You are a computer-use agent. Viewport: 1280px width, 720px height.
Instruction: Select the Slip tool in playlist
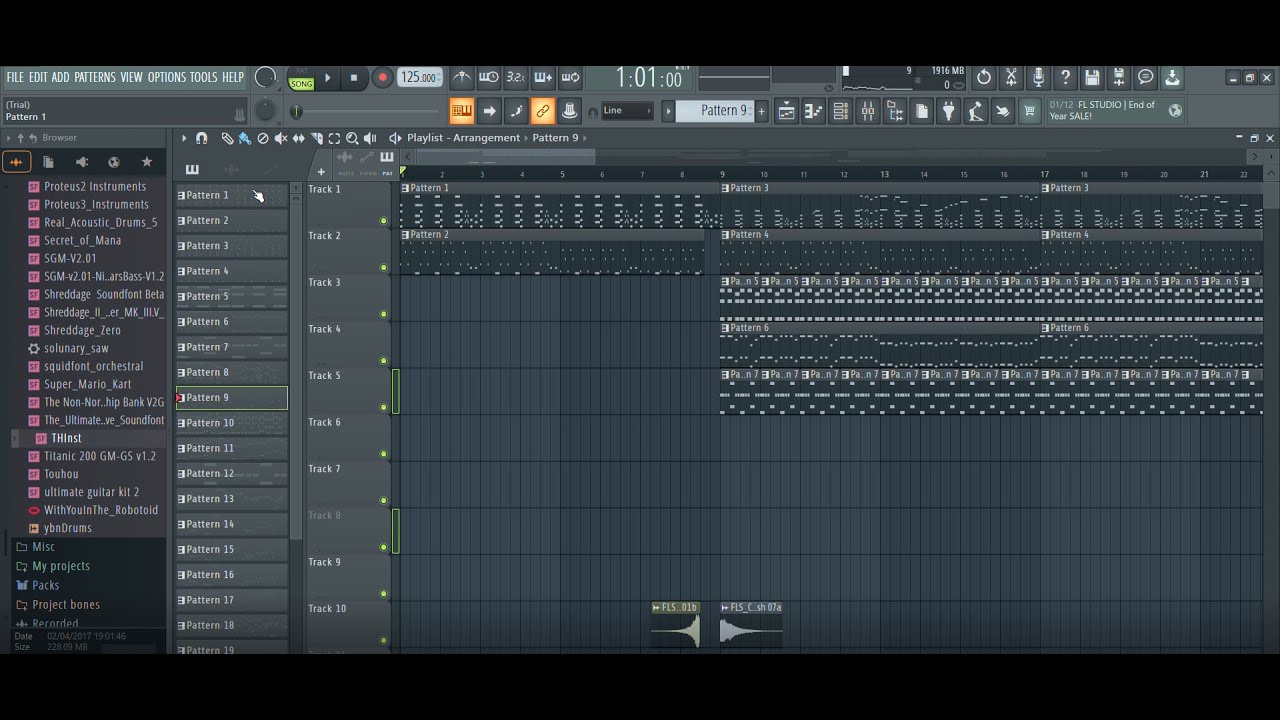tap(299, 138)
